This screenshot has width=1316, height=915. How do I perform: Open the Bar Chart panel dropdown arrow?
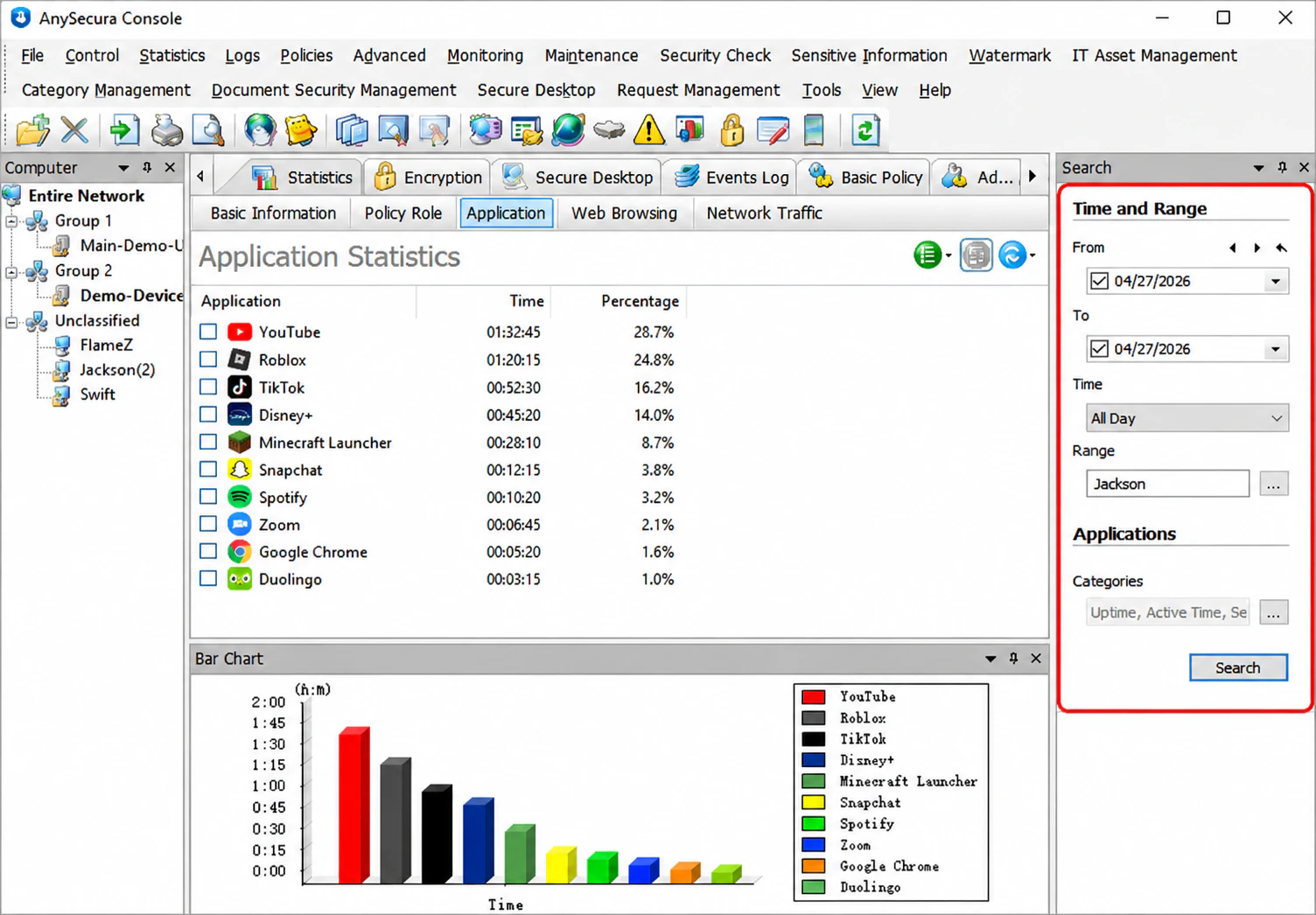pos(990,659)
